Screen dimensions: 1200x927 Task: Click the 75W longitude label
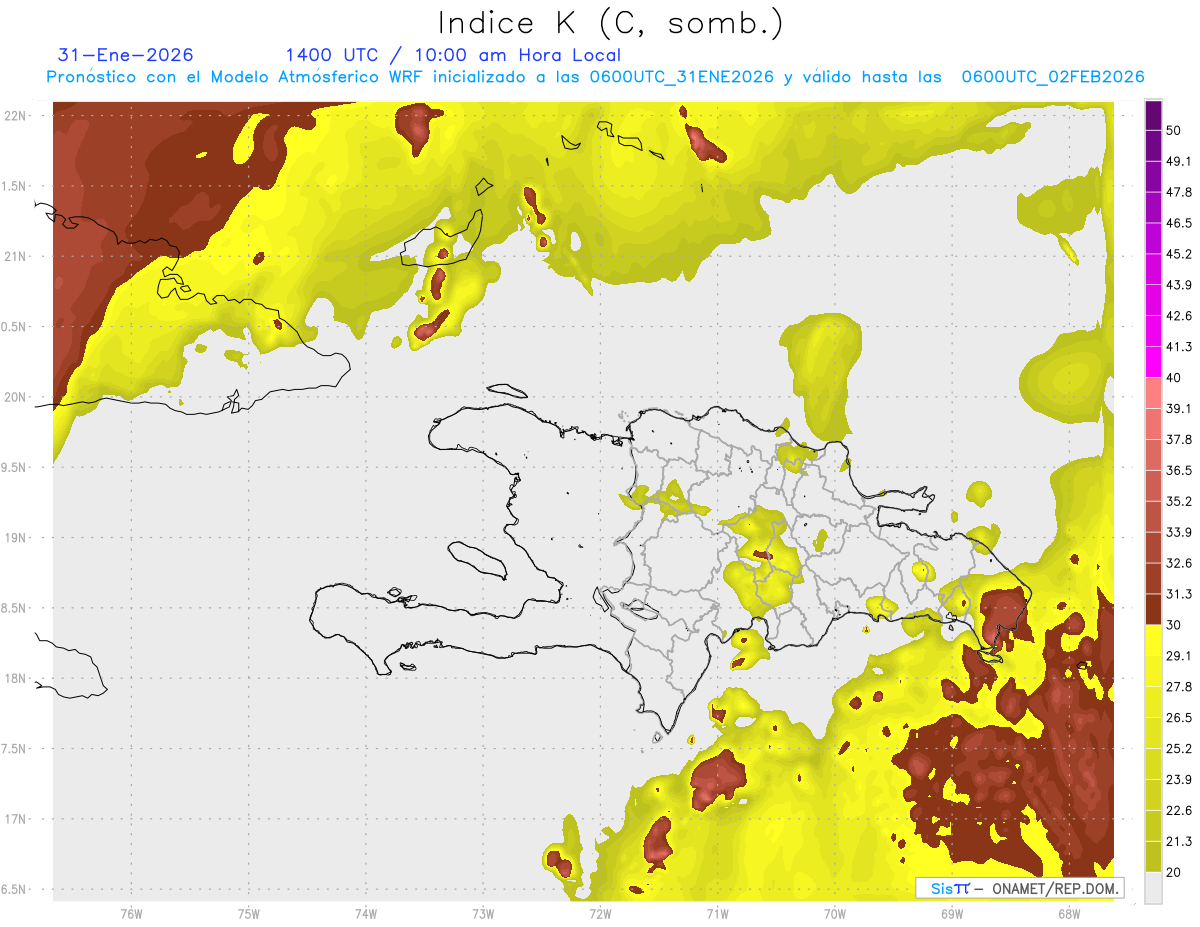point(248,913)
